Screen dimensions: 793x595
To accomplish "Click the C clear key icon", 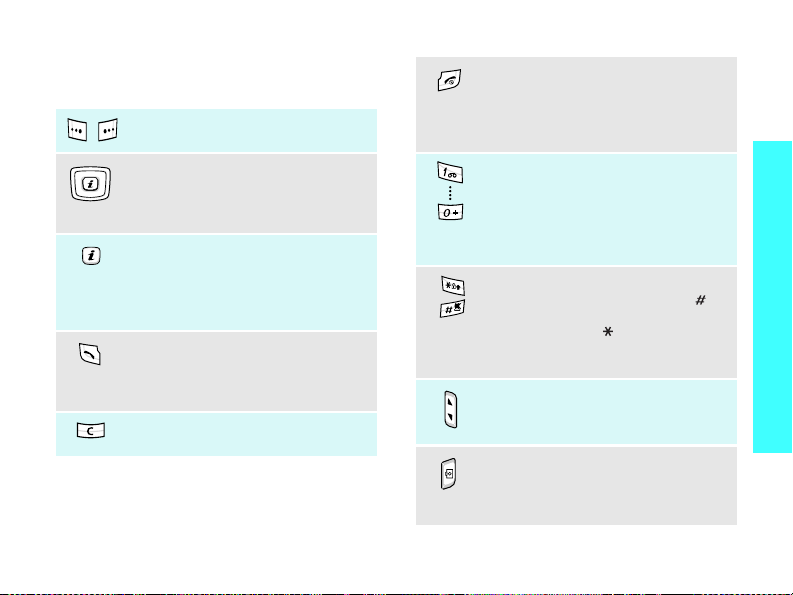I will click(91, 431).
